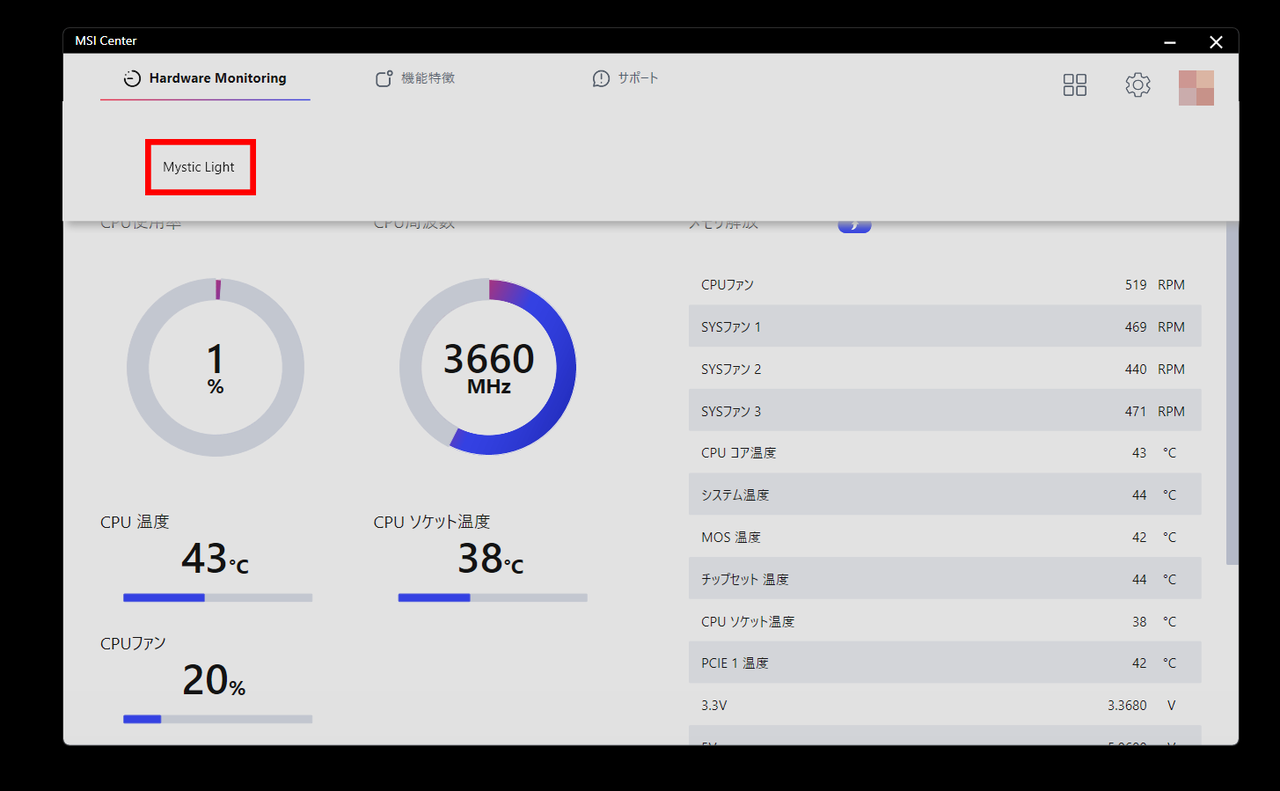Select the システム温度 row
Image resolution: width=1280 pixels, height=791 pixels.
tap(945, 495)
